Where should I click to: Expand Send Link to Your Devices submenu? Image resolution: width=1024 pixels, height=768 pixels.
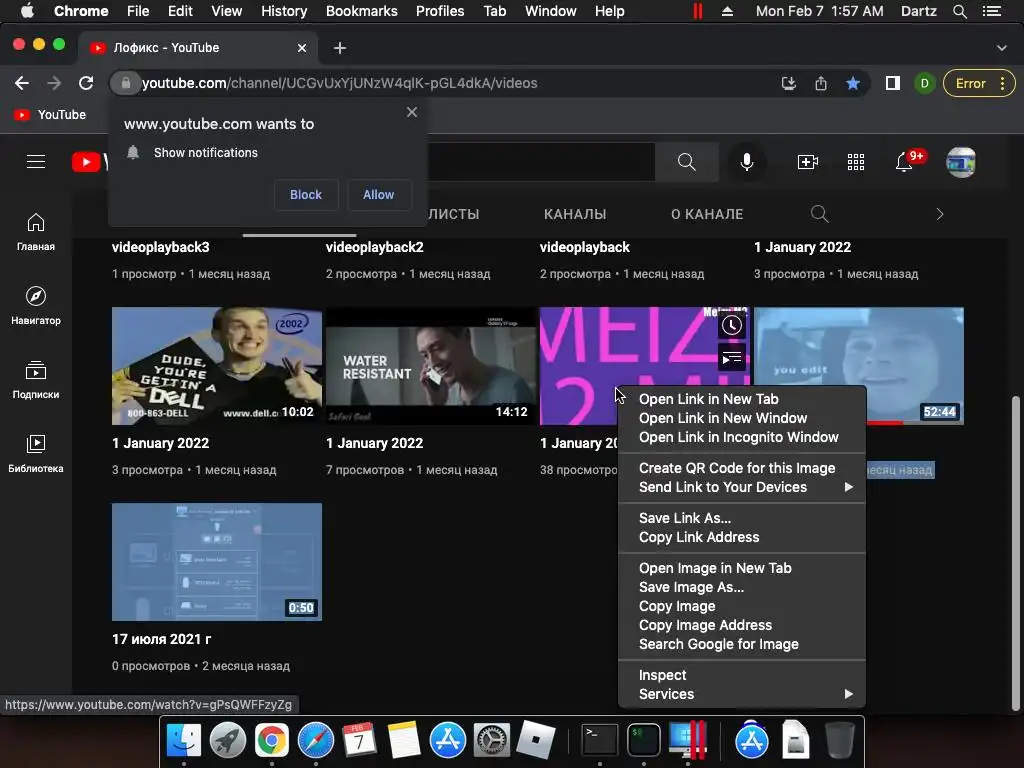[848, 487]
